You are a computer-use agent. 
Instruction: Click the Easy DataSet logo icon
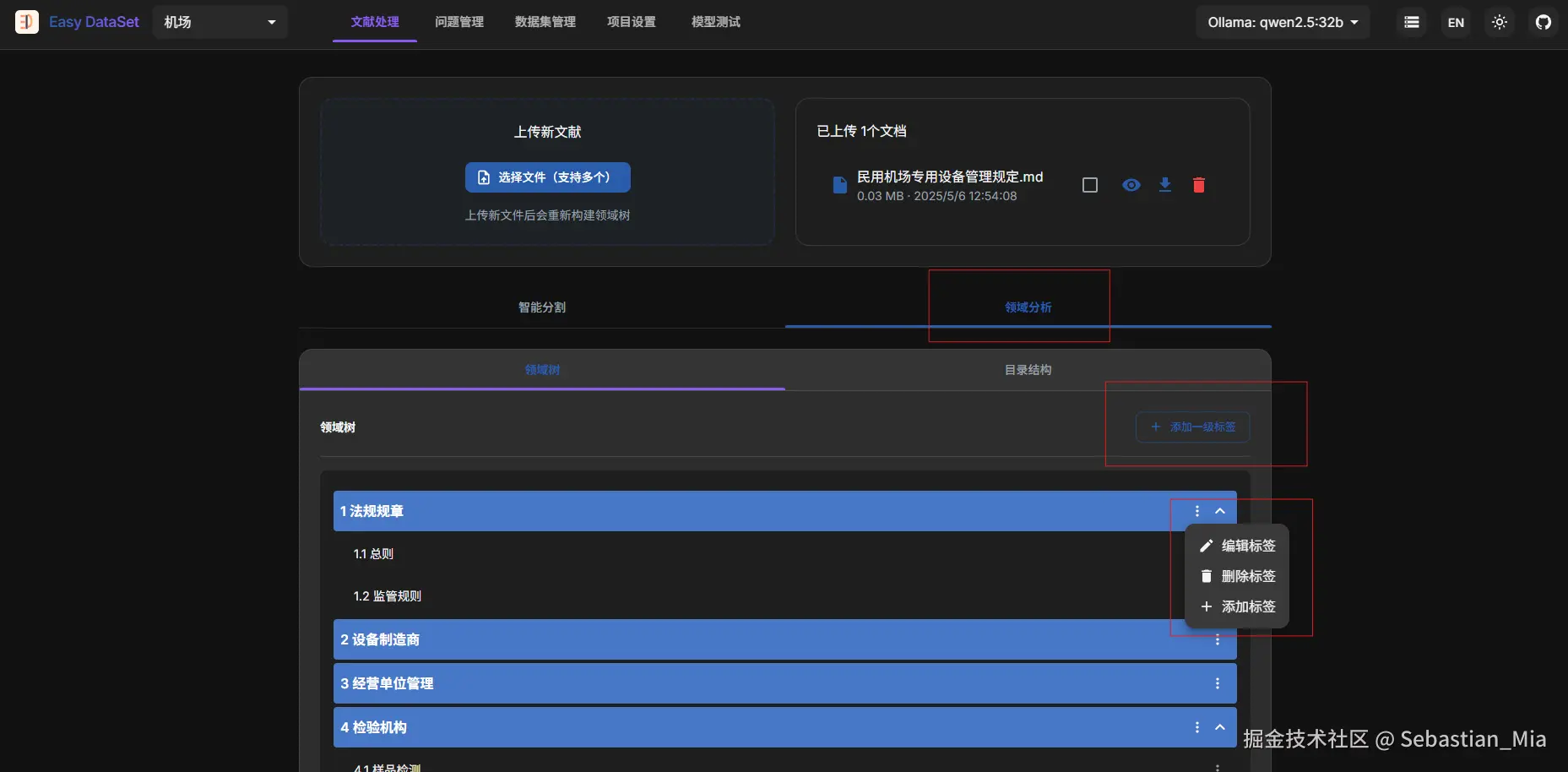(x=26, y=22)
